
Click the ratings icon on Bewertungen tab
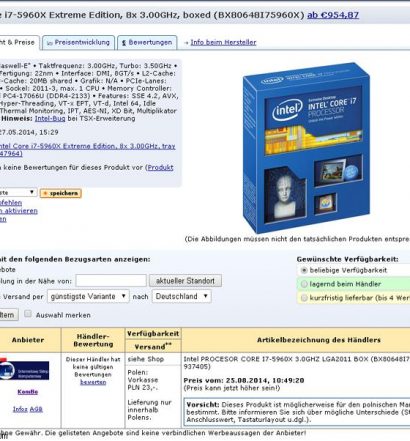[x=124, y=43]
